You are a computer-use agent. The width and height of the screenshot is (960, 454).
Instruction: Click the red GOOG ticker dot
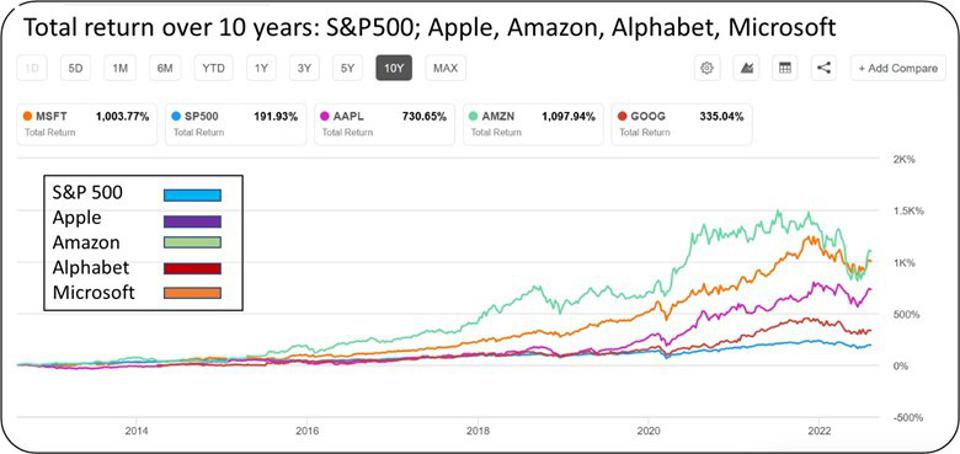coord(625,116)
